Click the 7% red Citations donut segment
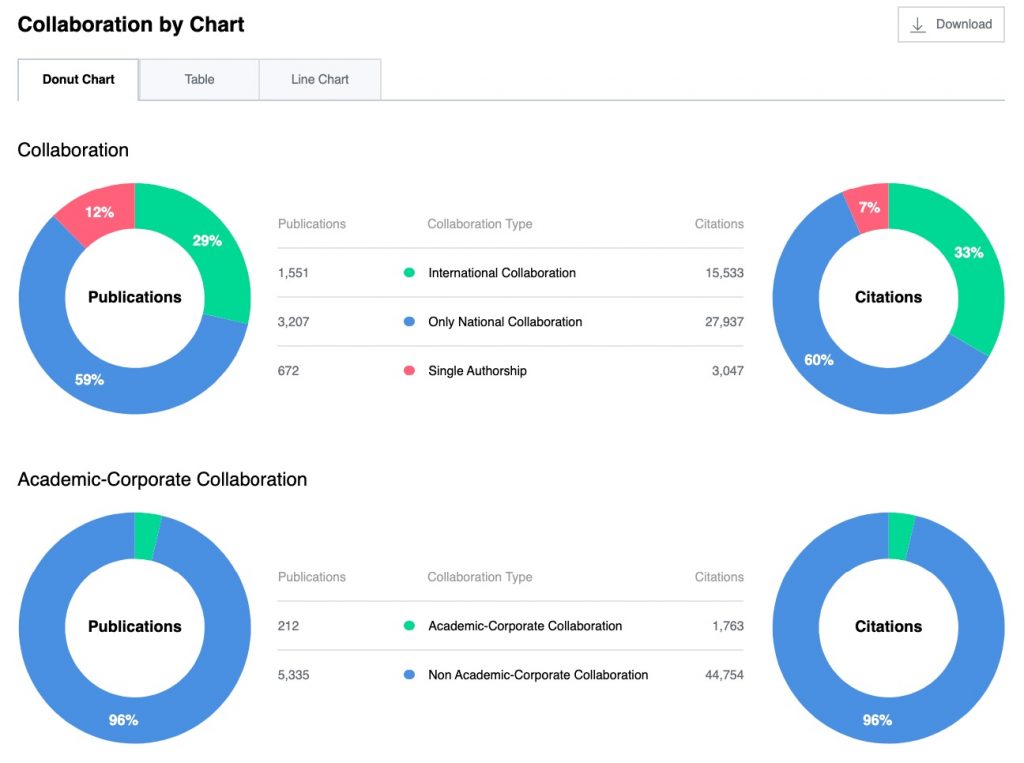1024x763 pixels. (x=870, y=209)
